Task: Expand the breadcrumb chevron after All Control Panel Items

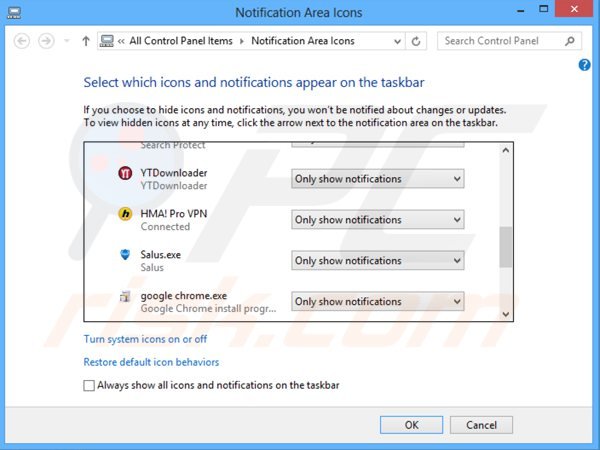Action: coord(241,41)
